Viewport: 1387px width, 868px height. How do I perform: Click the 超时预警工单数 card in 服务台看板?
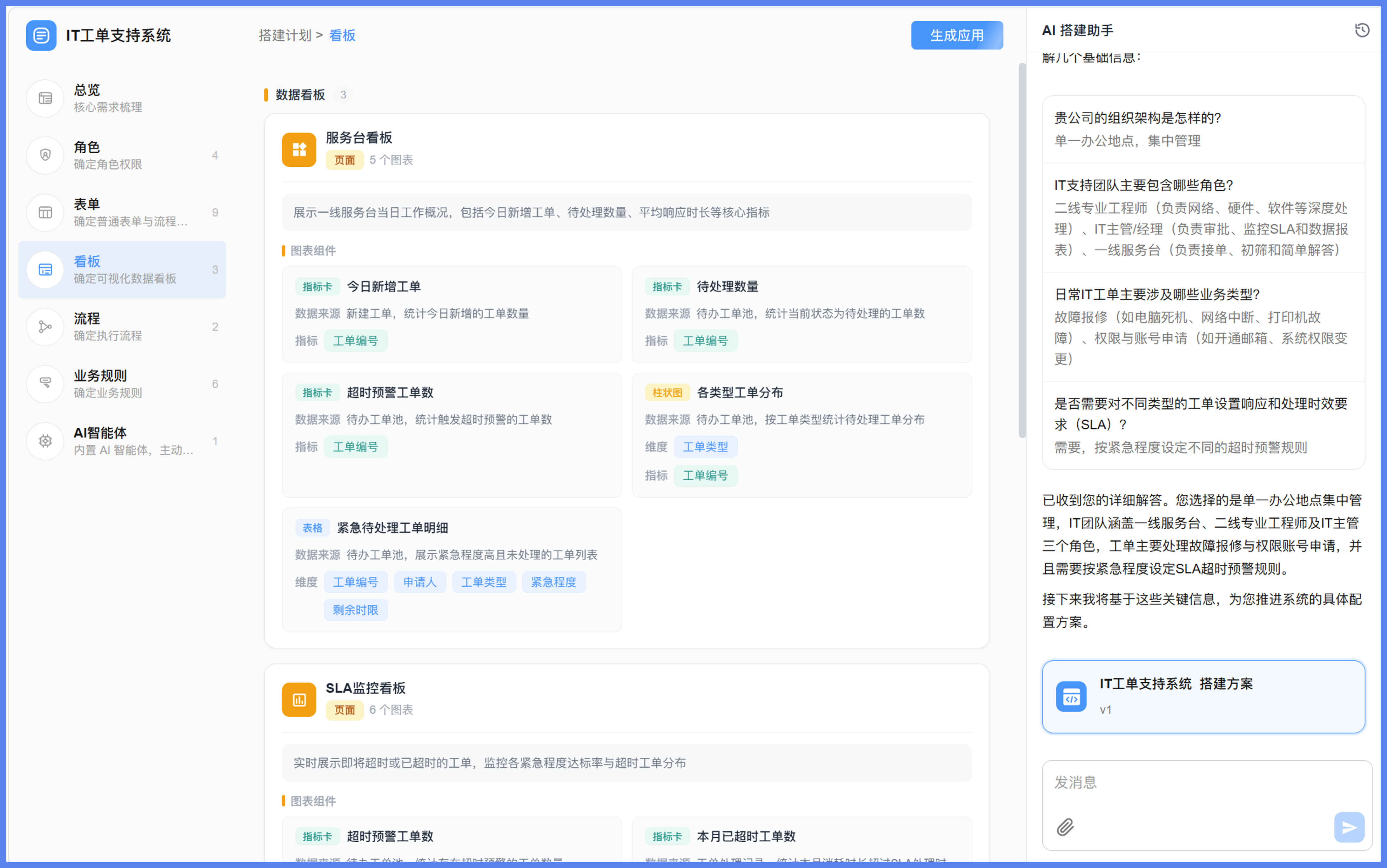coord(452,435)
